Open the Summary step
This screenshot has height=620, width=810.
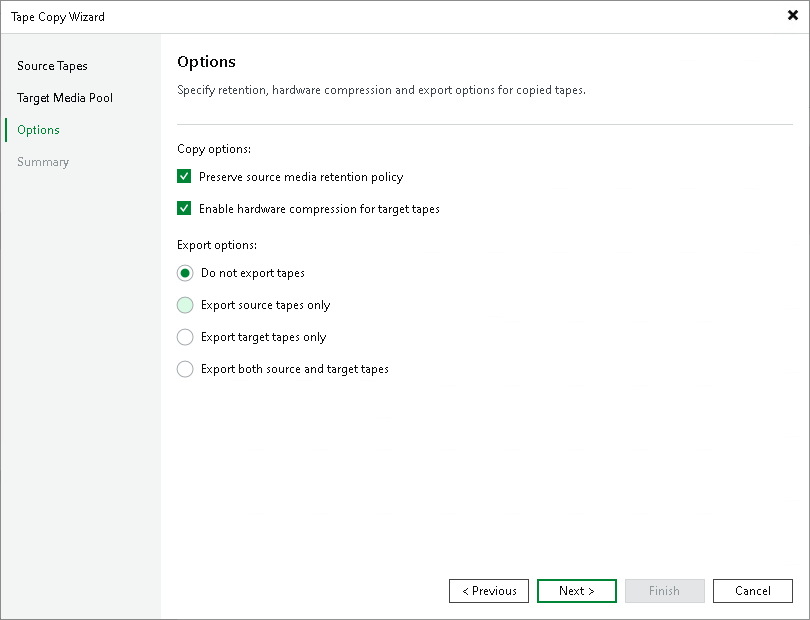[x=43, y=162]
